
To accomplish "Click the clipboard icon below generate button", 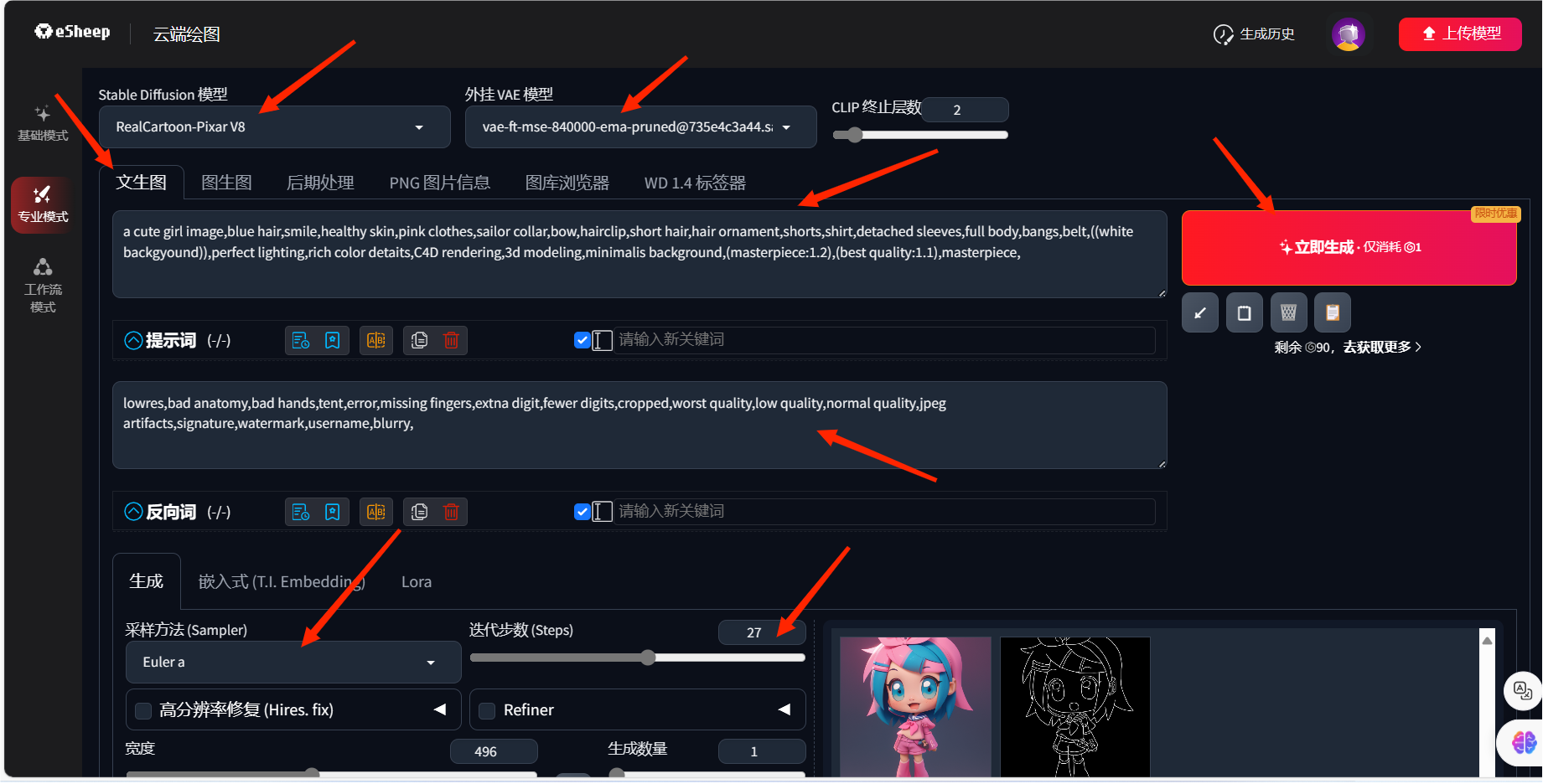I will [x=1332, y=313].
